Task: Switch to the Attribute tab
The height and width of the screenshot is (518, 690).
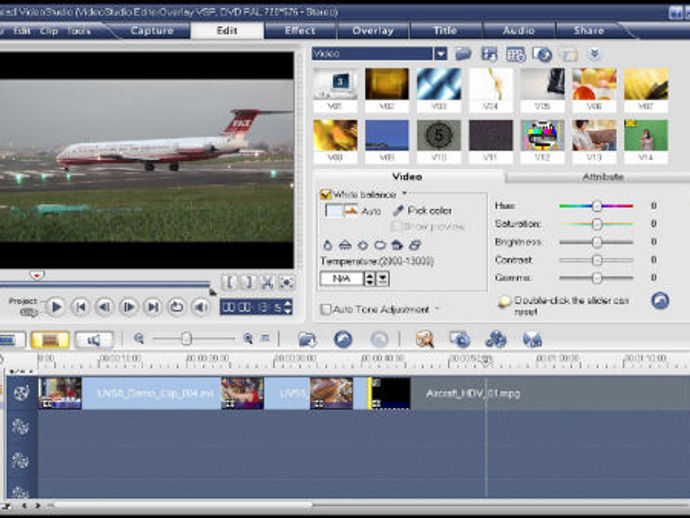Action: pos(603,177)
